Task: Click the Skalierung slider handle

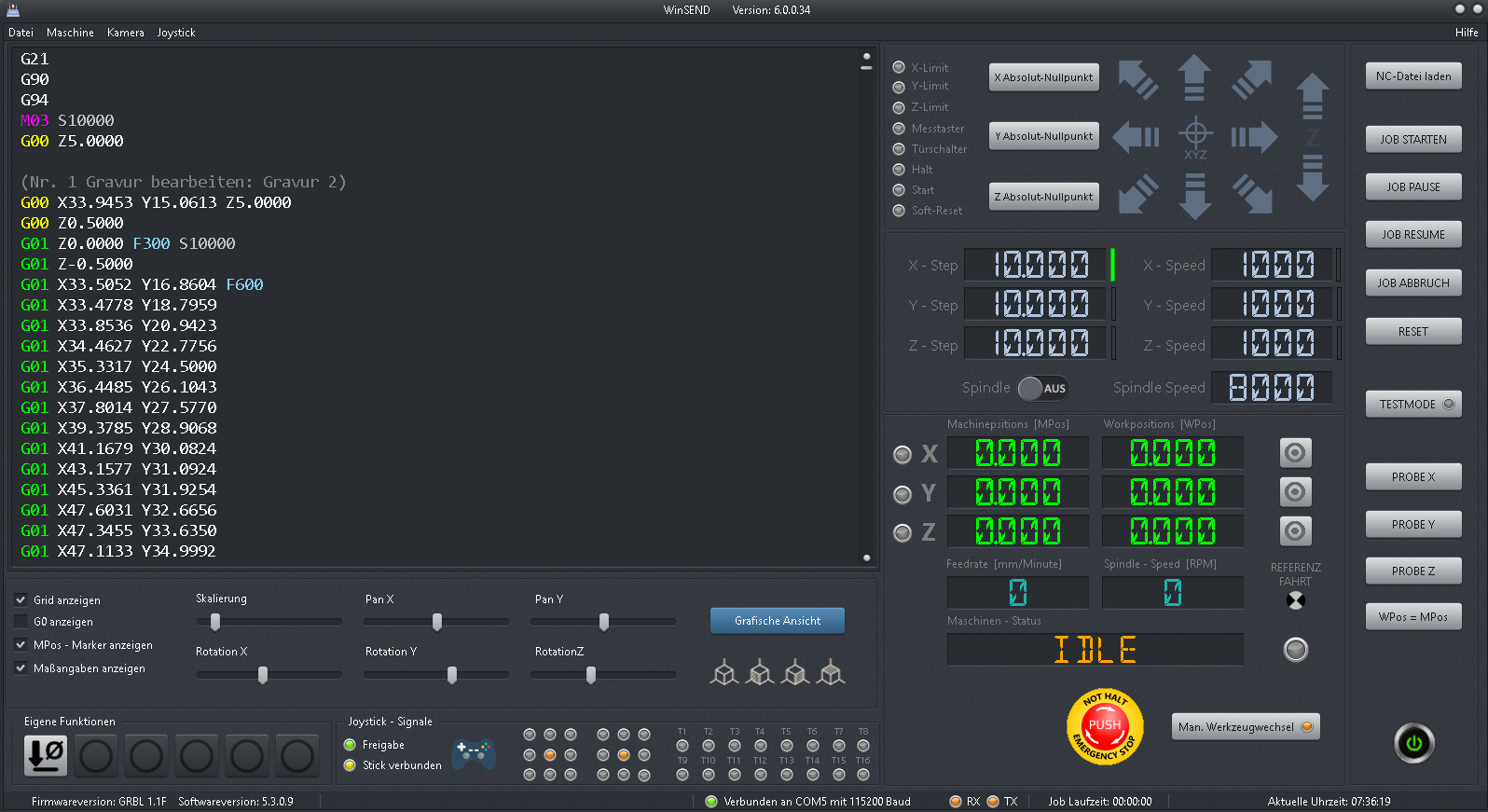Action: point(215,622)
